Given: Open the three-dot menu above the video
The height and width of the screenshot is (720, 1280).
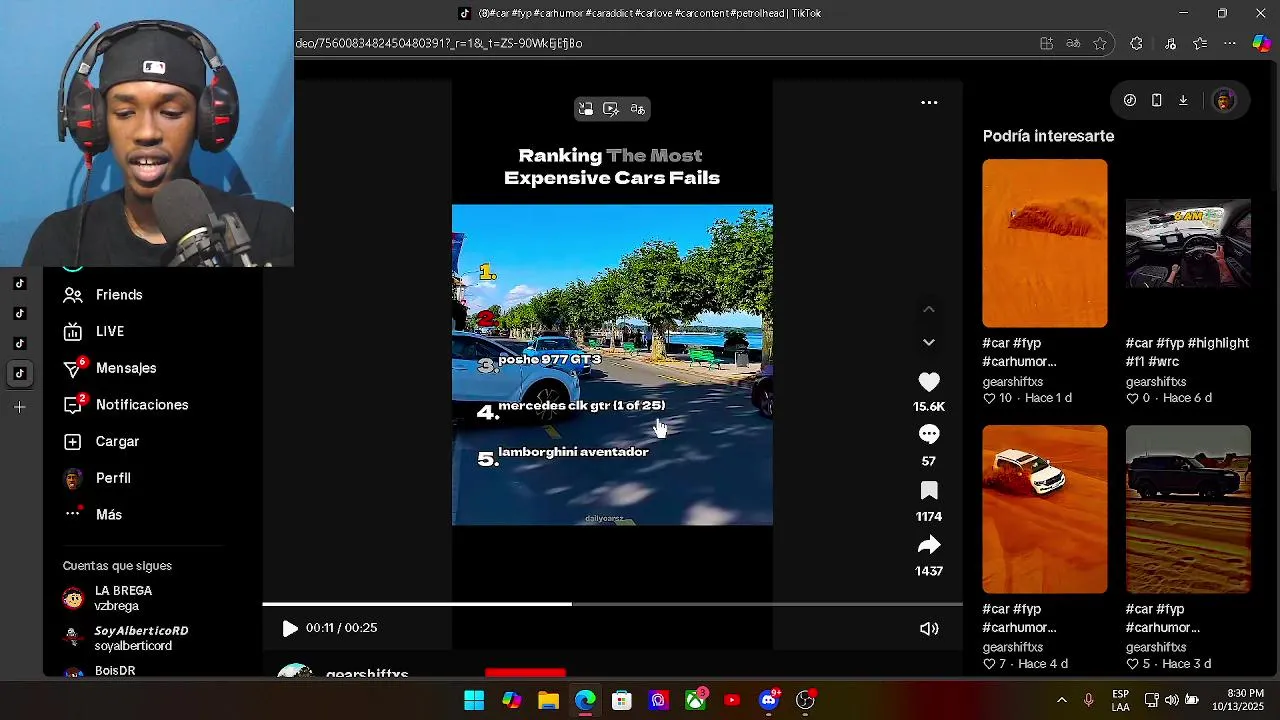Looking at the screenshot, I should pos(929,102).
